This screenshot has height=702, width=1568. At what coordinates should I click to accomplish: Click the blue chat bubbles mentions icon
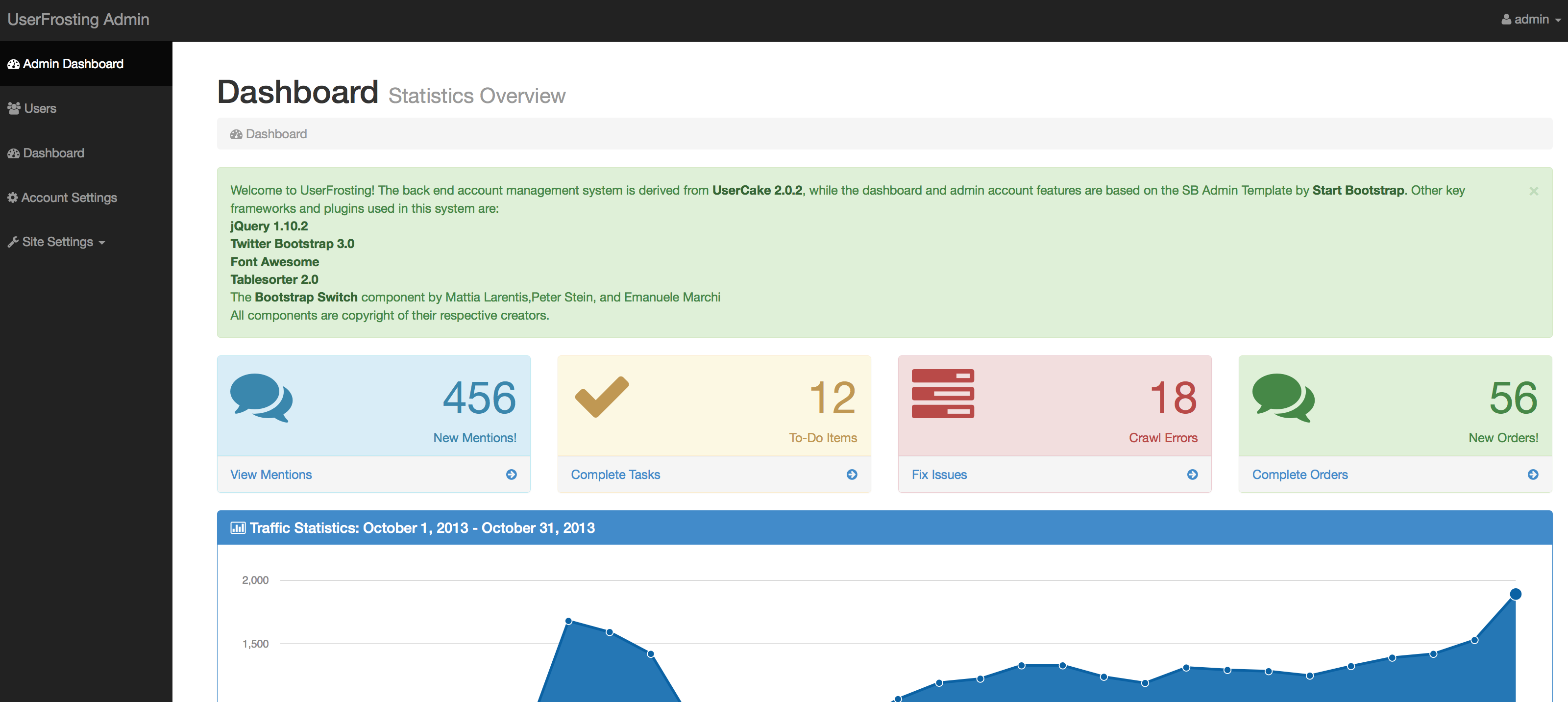[x=262, y=397]
